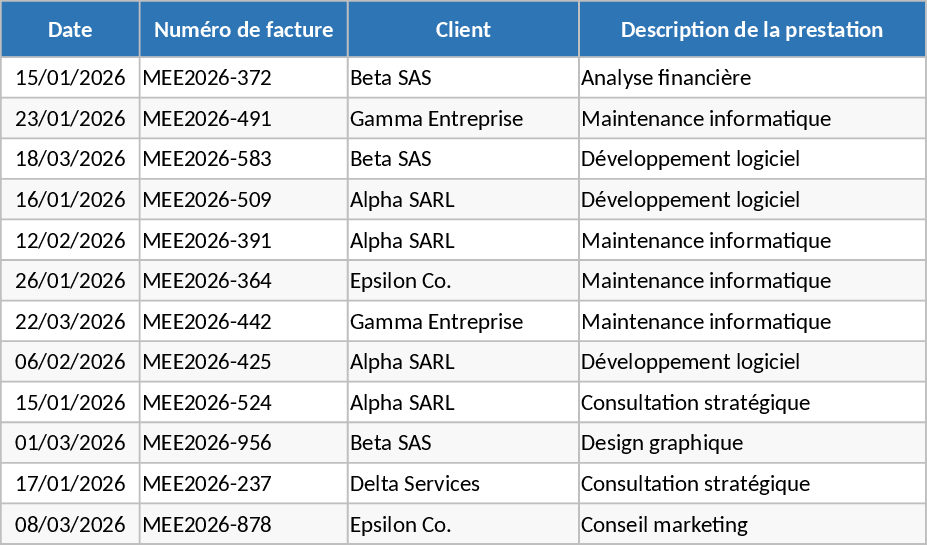Click the date 18/03/2026
The image size is (927, 545).
70,159
